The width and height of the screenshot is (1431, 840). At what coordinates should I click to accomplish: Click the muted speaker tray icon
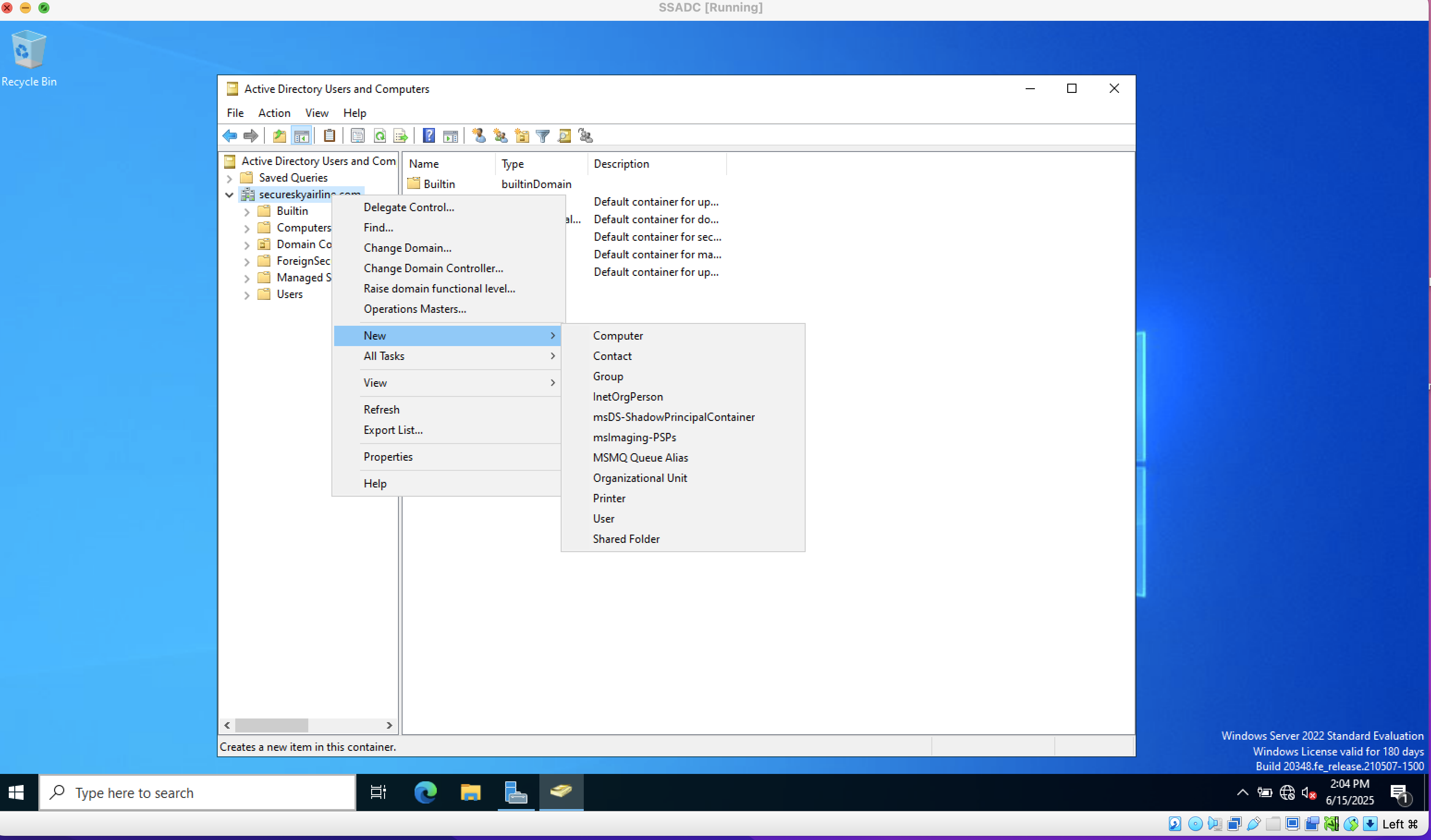click(1309, 793)
